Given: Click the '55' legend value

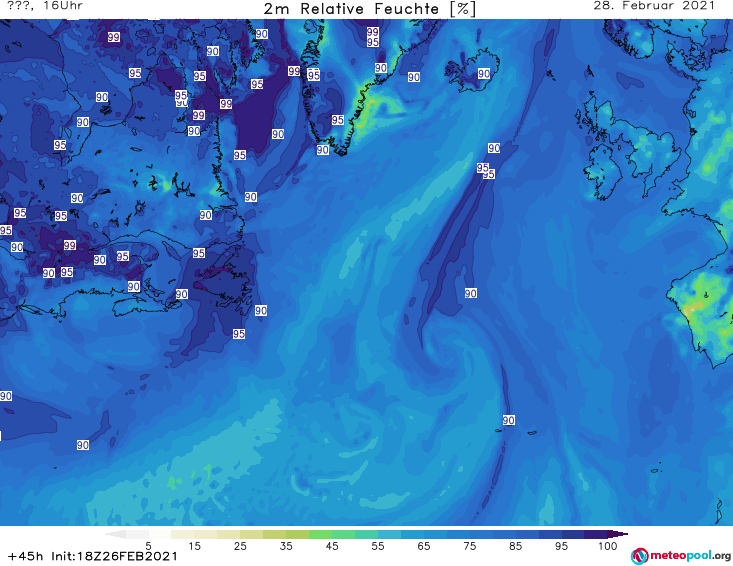Looking at the screenshot, I should (378, 546).
